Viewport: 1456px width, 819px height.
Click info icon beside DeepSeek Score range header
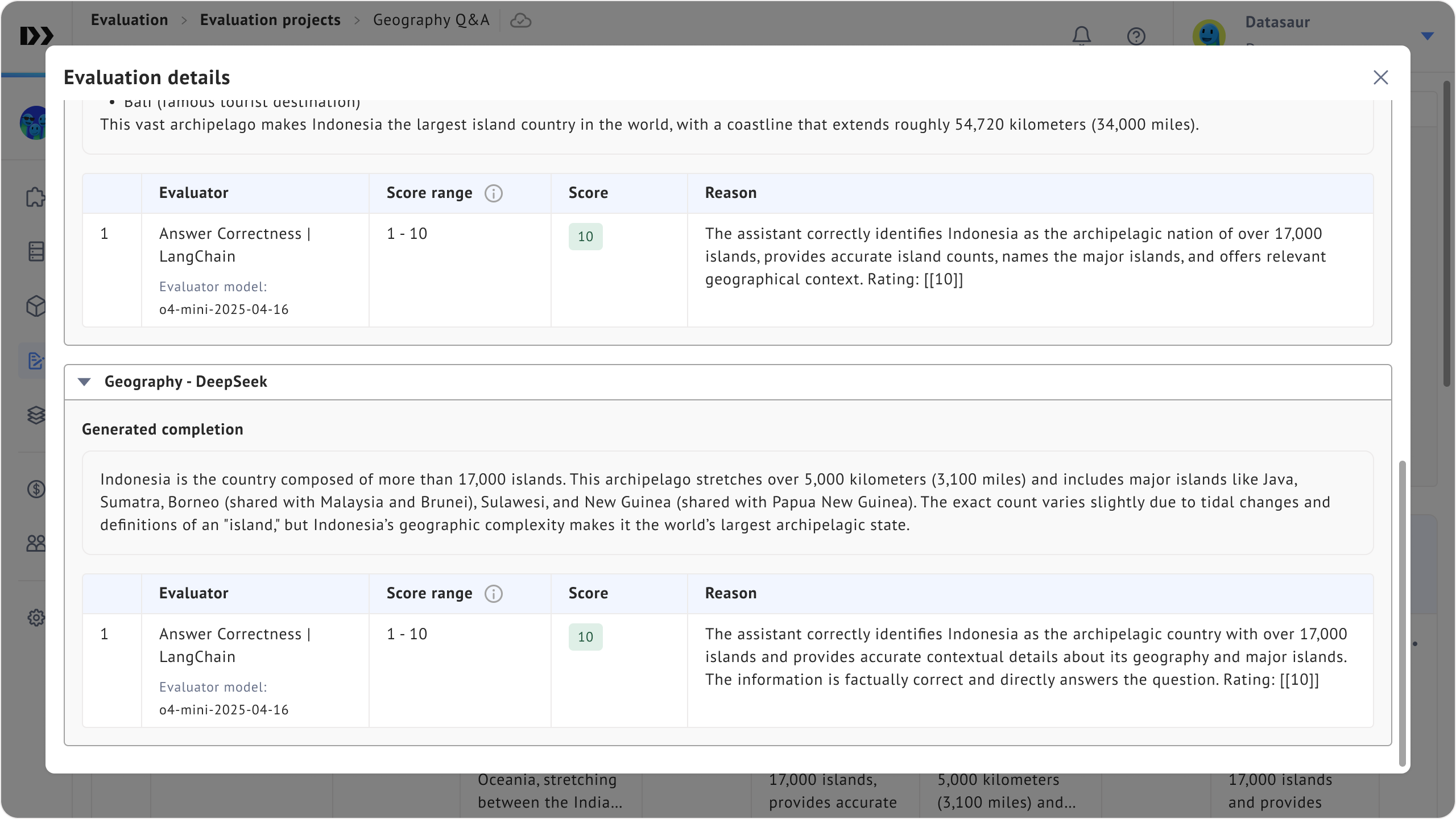[x=493, y=594]
